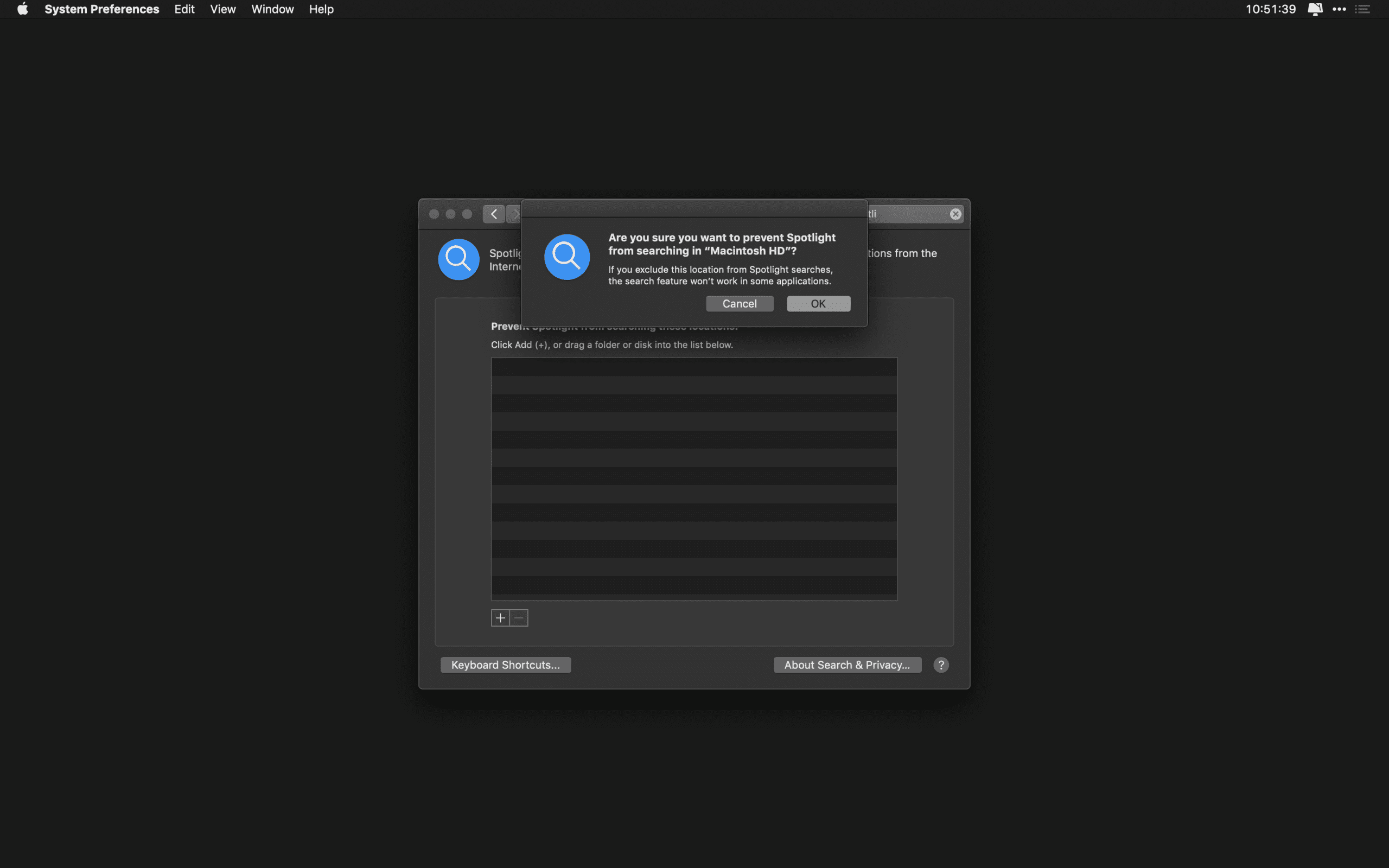Click the Help question mark icon

coord(940,665)
